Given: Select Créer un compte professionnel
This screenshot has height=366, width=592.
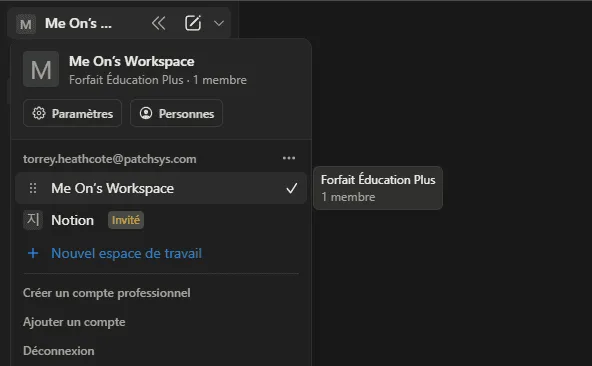Looking at the screenshot, I should pos(107,293).
